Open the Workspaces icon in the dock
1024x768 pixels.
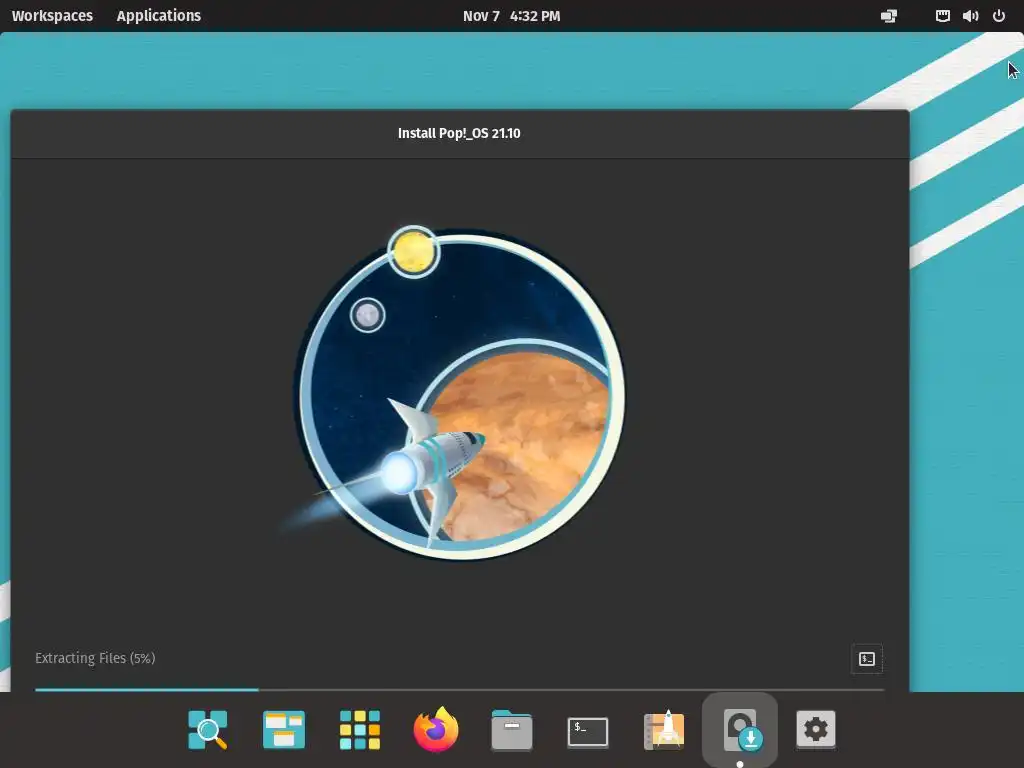pos(283,729)
